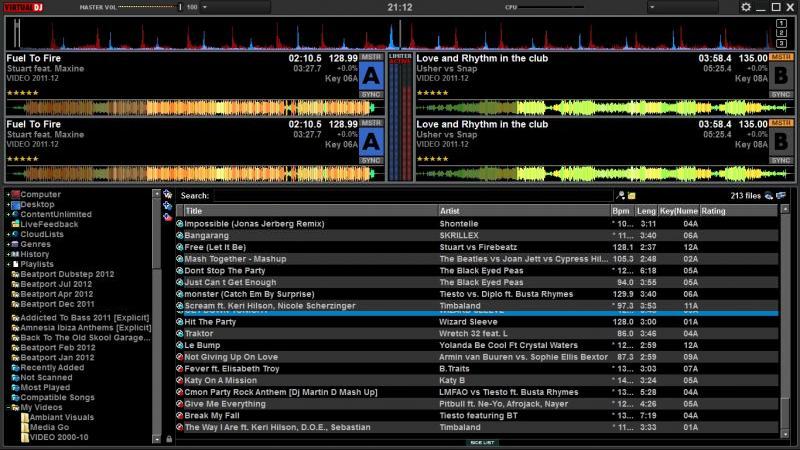This screenshot has width=800, height=450.
Task: Click the icon on Traktor row
Action: (180, 334)
